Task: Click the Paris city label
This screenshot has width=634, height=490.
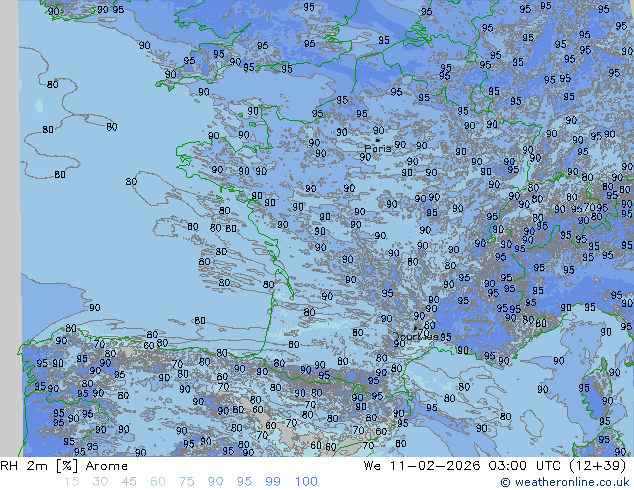Action: click(x=378, y=148)
